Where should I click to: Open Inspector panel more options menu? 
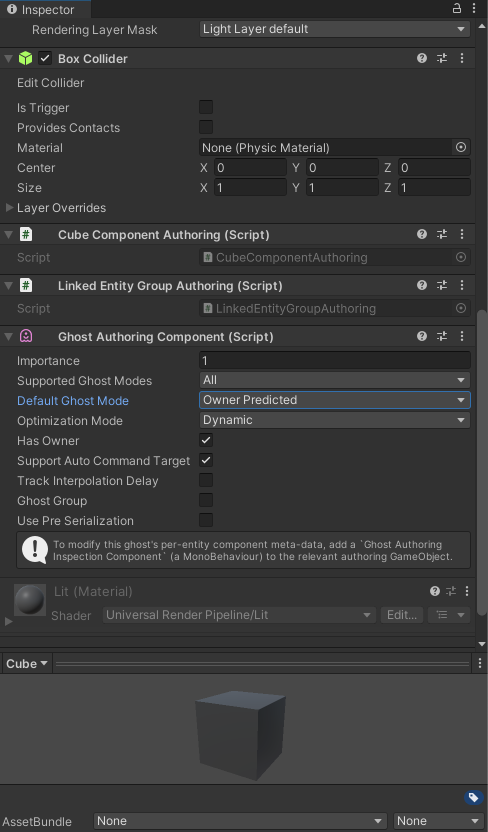[474, 8]
